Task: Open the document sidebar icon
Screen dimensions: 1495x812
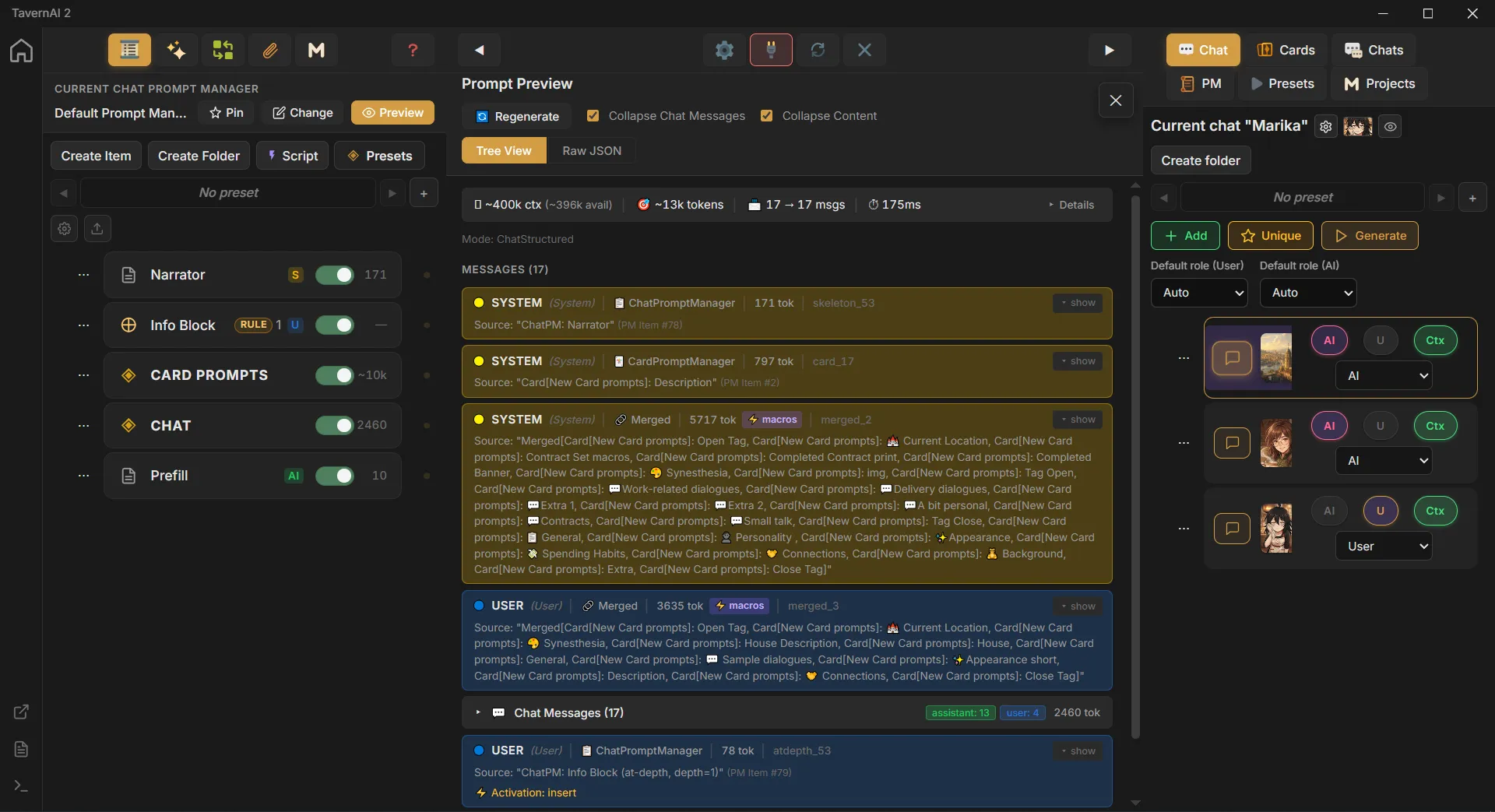Action: pos(21,749)
